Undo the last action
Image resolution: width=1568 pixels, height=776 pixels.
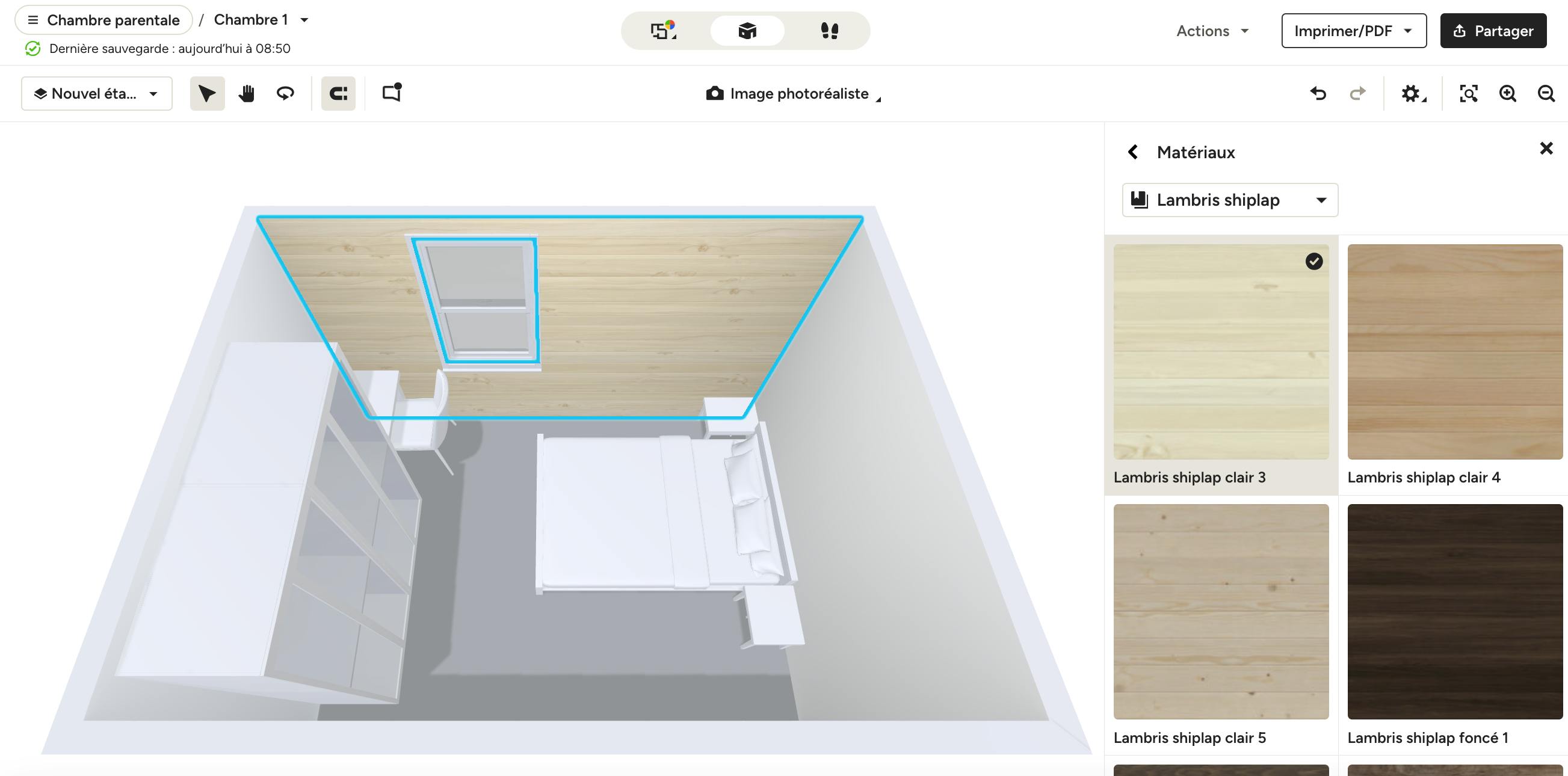point(1318,93)
